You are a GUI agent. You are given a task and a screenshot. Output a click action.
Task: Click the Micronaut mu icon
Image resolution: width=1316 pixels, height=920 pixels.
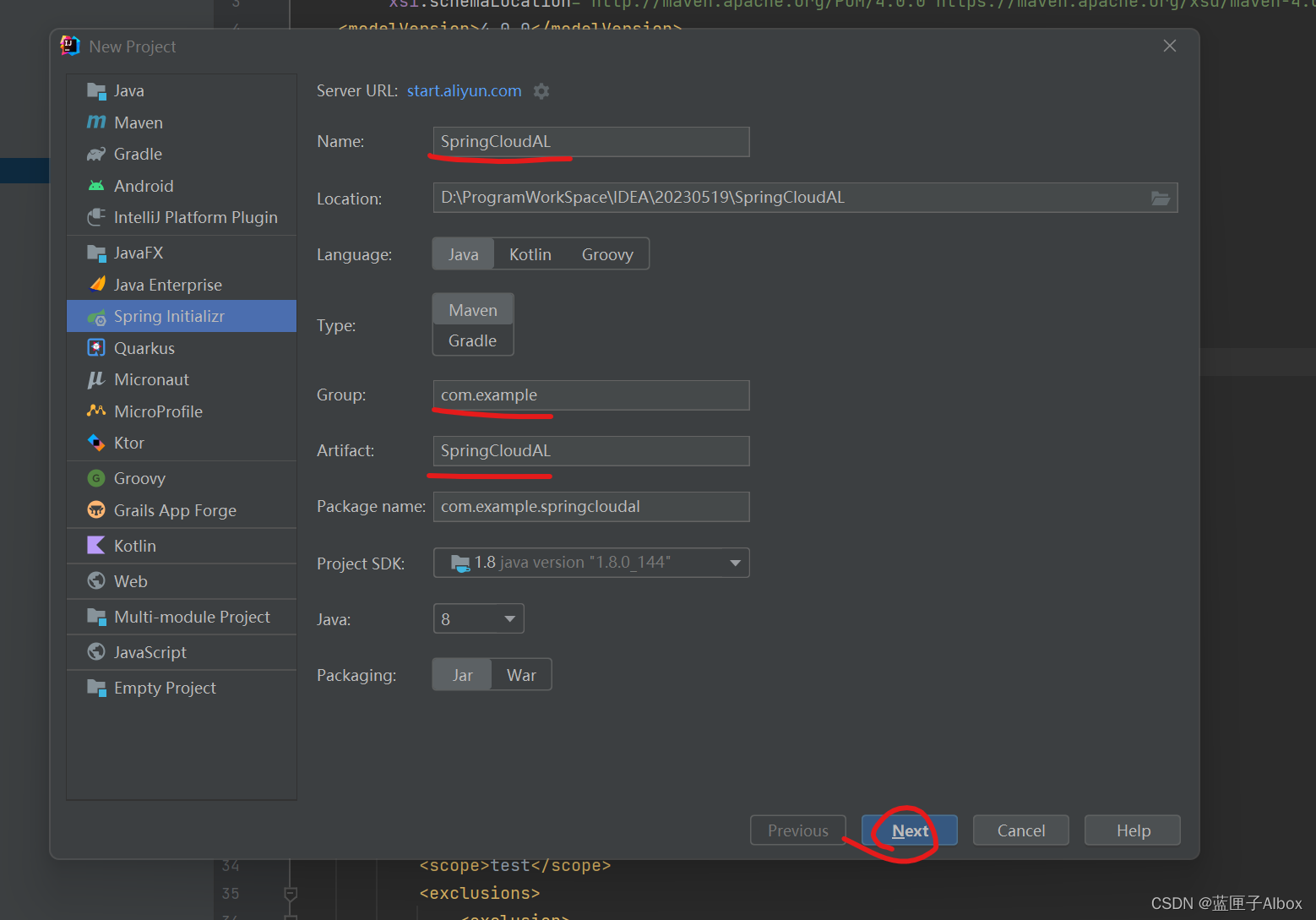pyautogui.click(x=96, y=379)
